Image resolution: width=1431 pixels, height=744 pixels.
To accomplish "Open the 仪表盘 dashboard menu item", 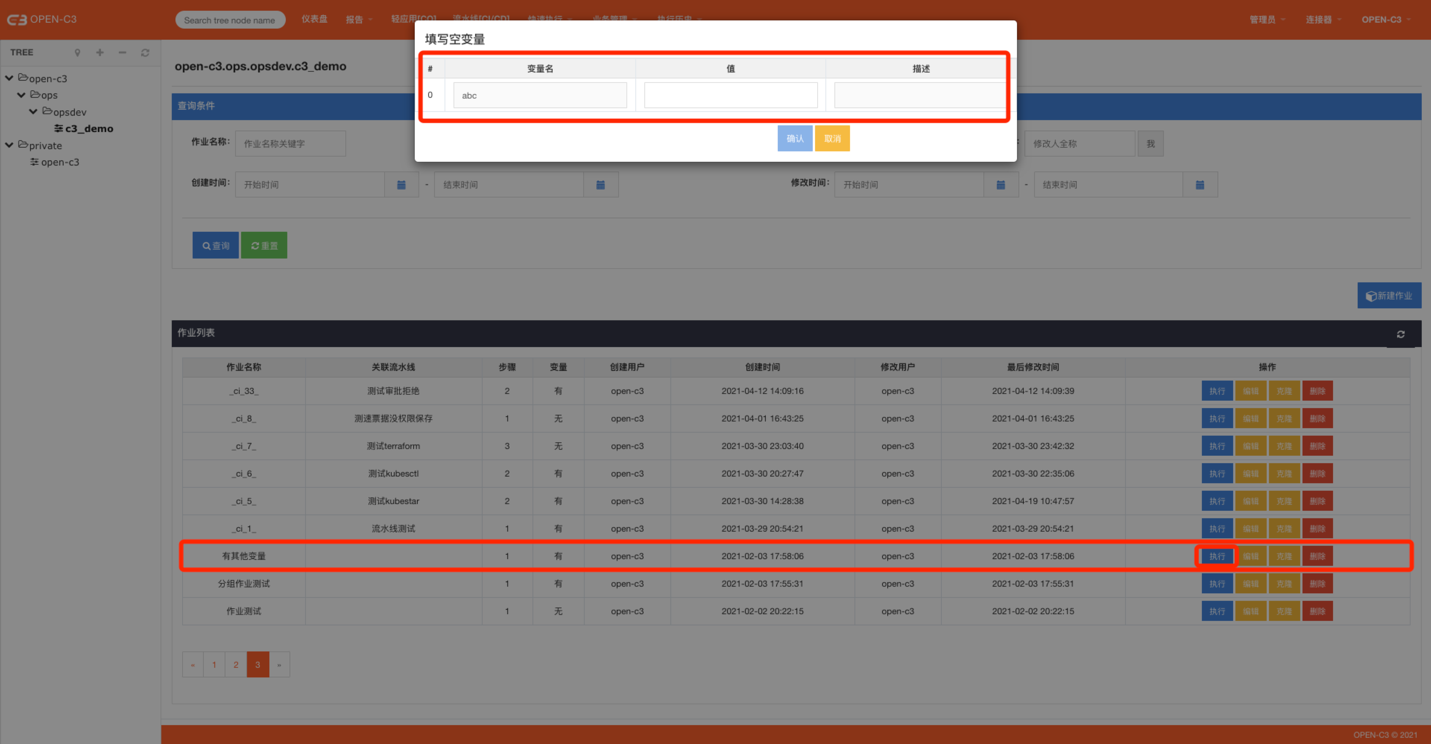I will click(x=314, y=19).
